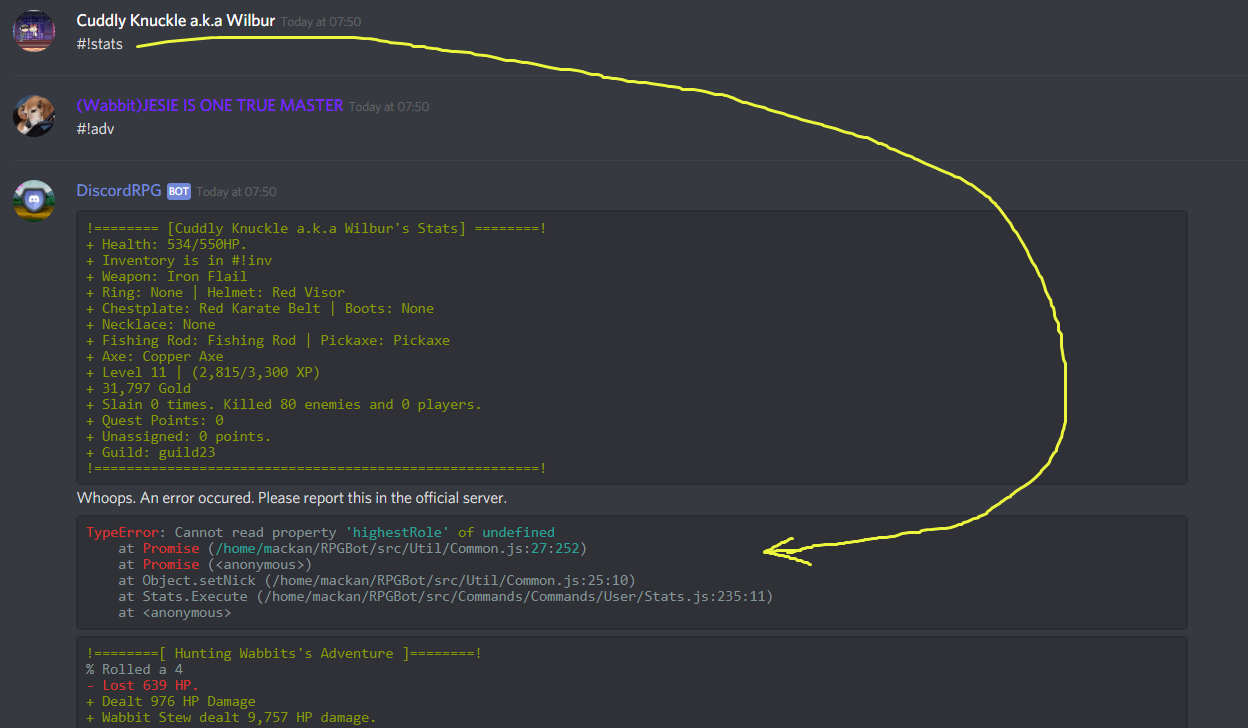Click the 'Hunting Wabbits's Adventure' header
The image size is (1248, 728).
[285, 653]
